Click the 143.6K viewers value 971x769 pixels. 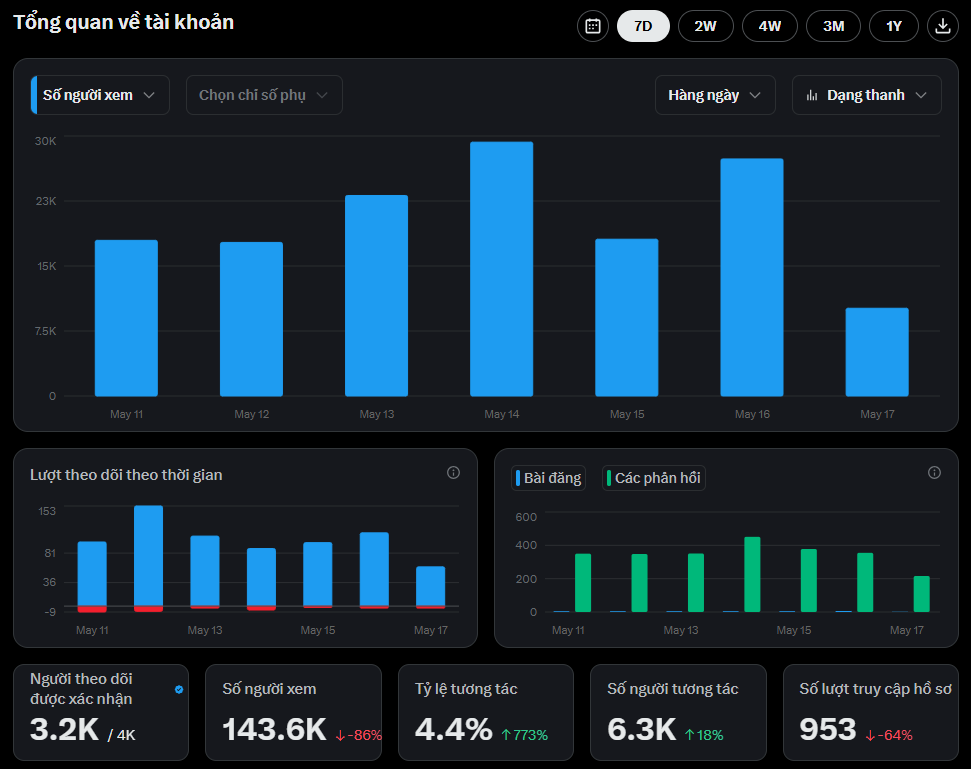pos(274,729)
